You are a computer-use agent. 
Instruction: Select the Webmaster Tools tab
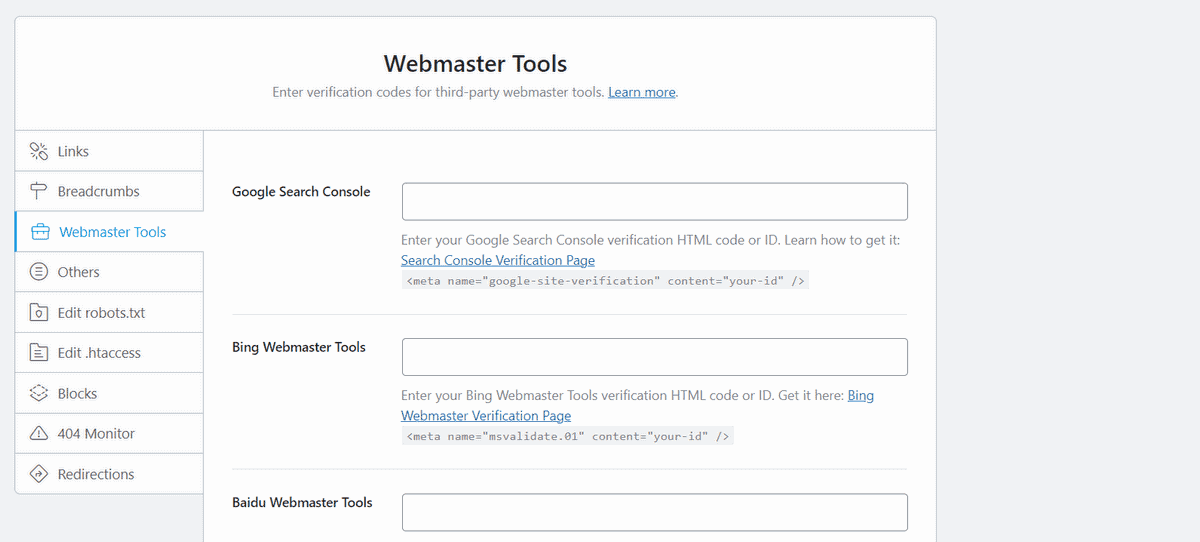109,232
